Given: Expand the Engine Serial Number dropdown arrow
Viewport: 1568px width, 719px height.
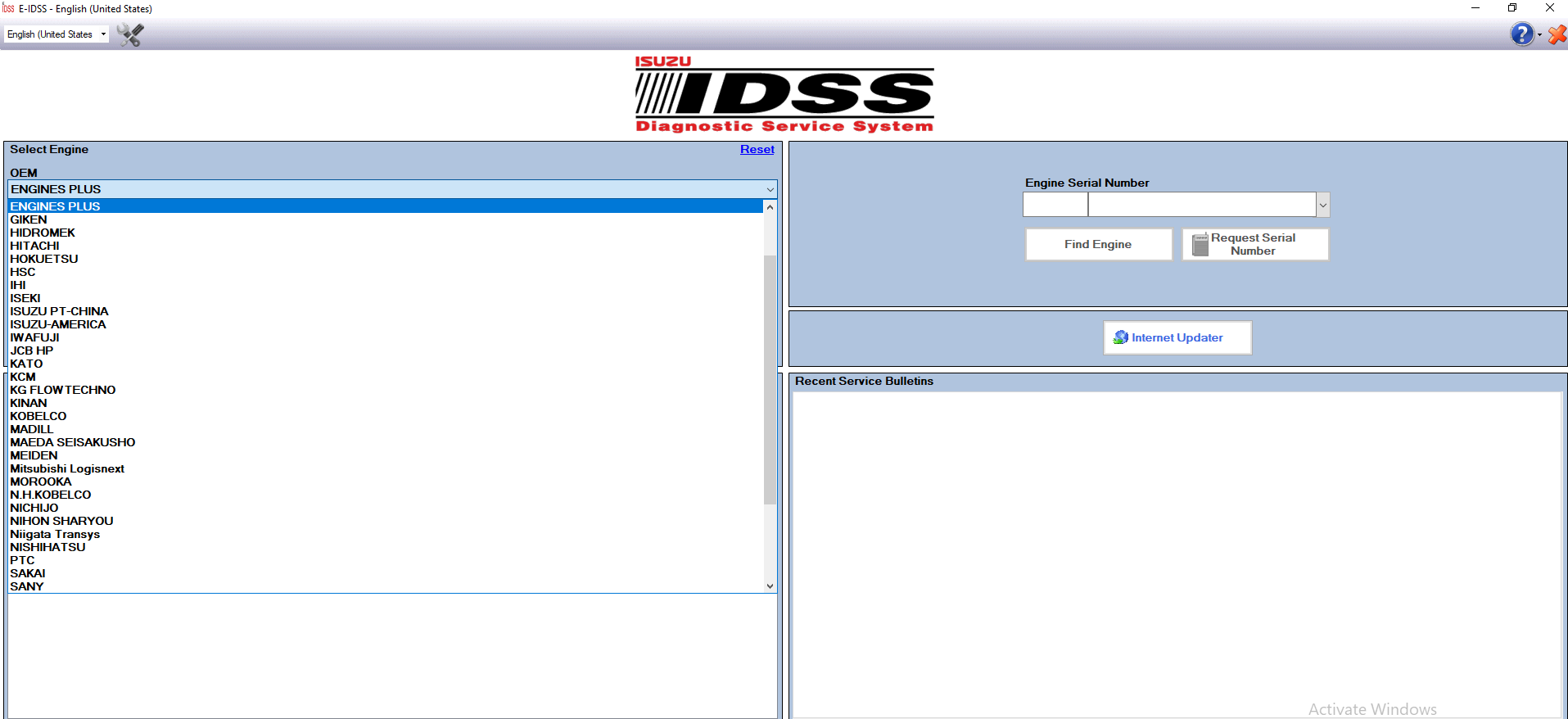Looking at the screenshot, I should [x=1322, y=205].
